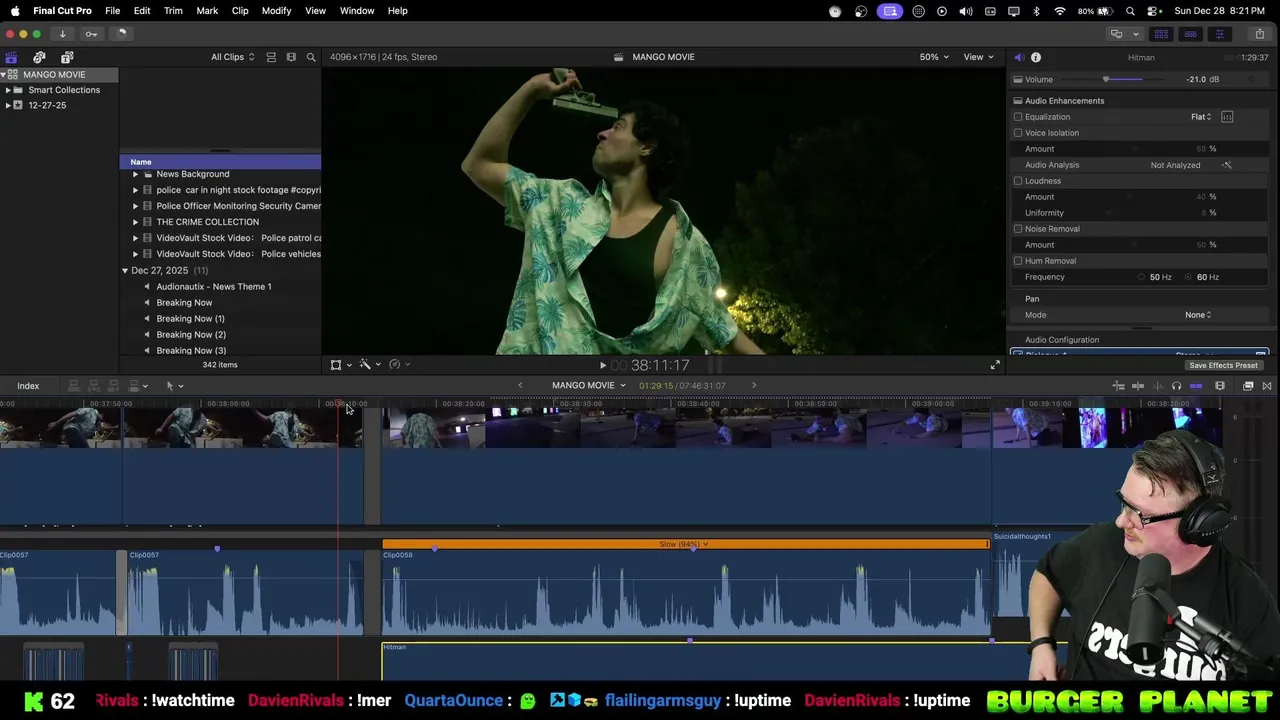Open the timeline Index button
The image size is (1280, 720).
click(x=28, y=386)
